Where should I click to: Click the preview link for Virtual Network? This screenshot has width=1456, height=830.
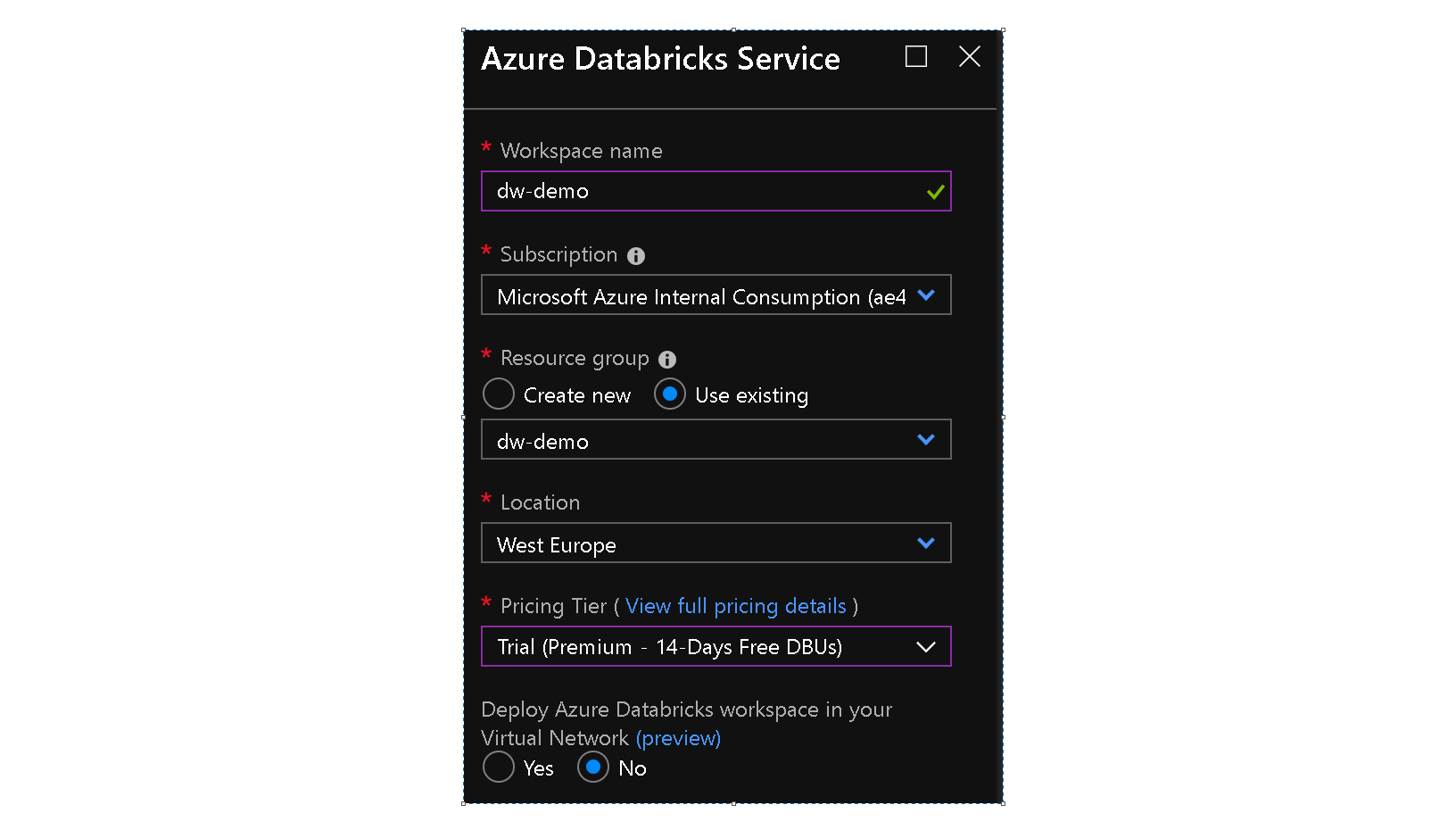[x=678, y=738]
